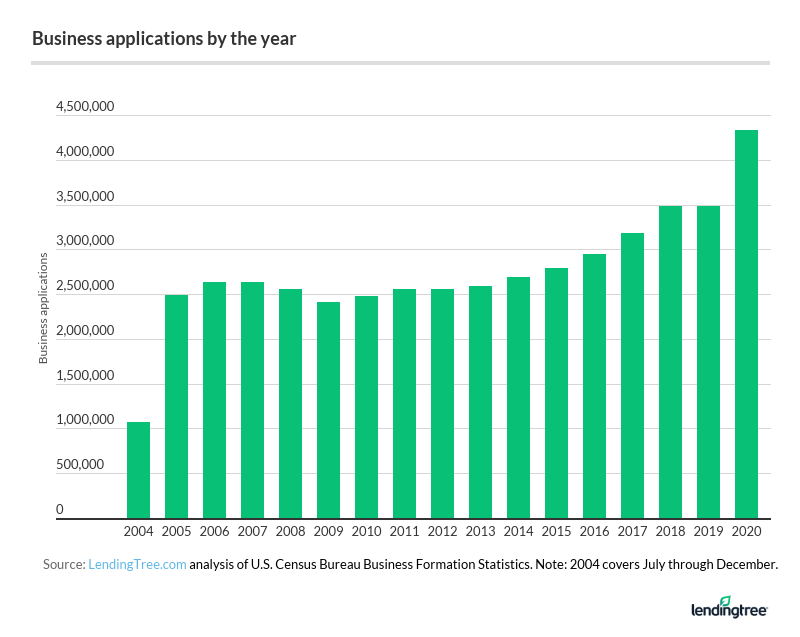This screenshot has width=800, height=637.
Task: Select the bar for year 2017
Action: point(632,376)
